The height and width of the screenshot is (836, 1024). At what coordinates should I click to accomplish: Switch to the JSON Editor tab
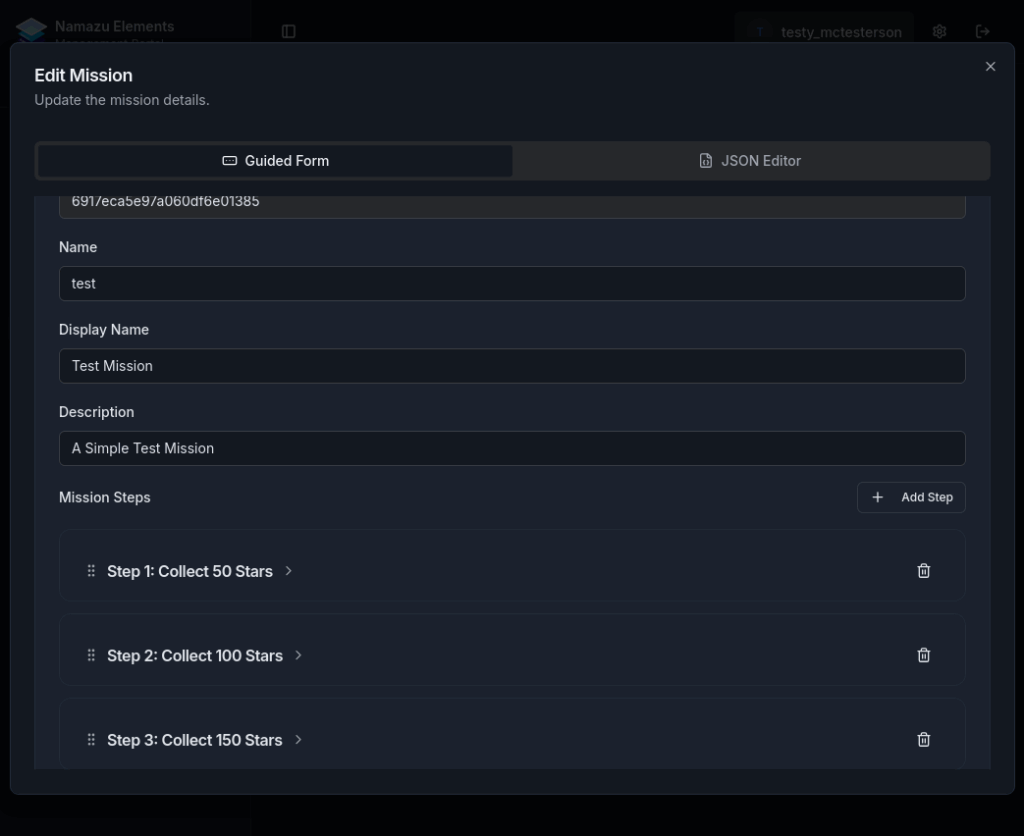click(x=750, y=161)
